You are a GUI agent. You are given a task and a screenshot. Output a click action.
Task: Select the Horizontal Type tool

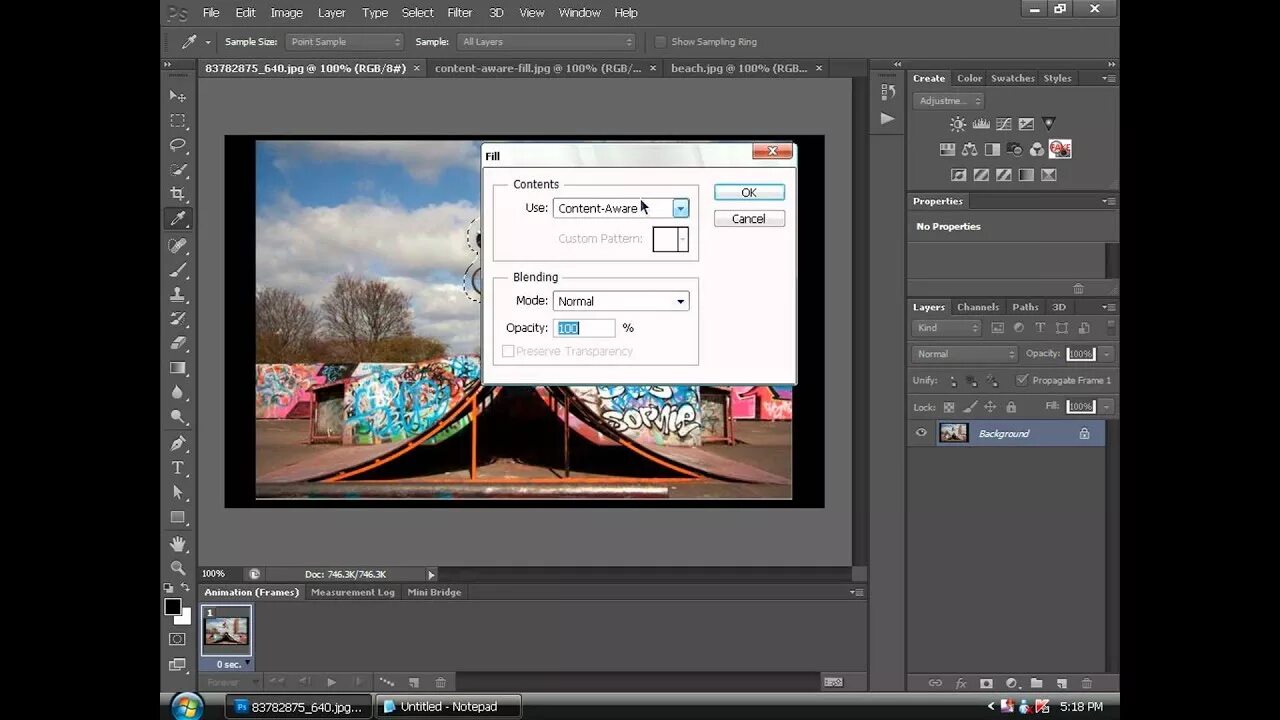coord(178,468)
